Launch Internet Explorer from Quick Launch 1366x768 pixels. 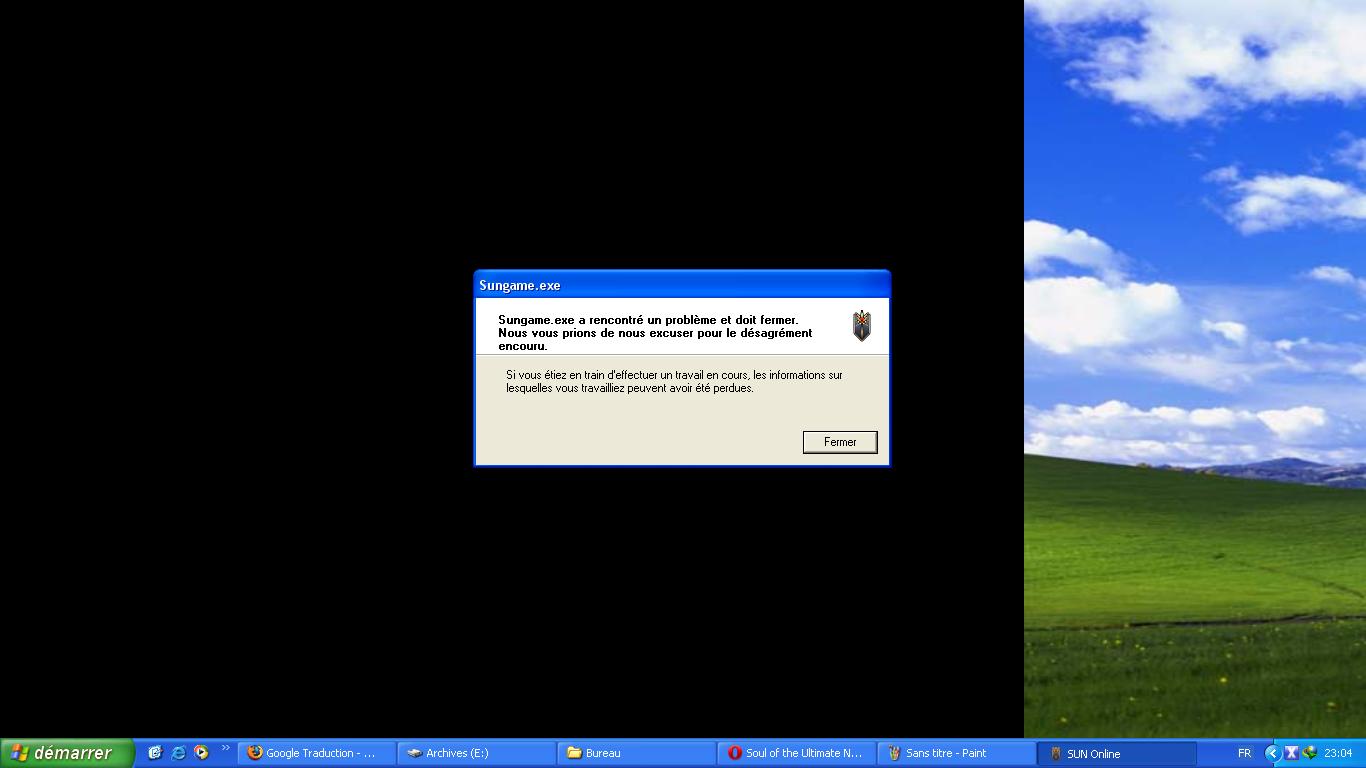pyautogui.click(x=178, y=753)
